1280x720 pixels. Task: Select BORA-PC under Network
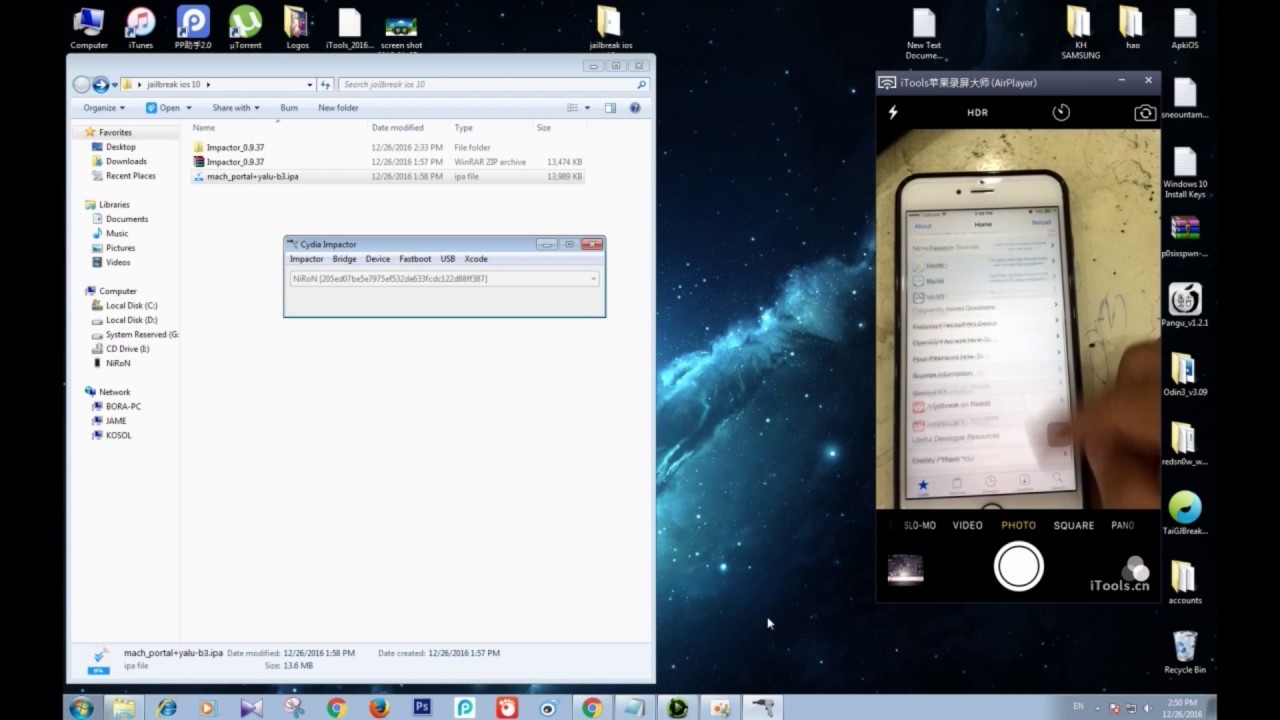coord(123,407)
